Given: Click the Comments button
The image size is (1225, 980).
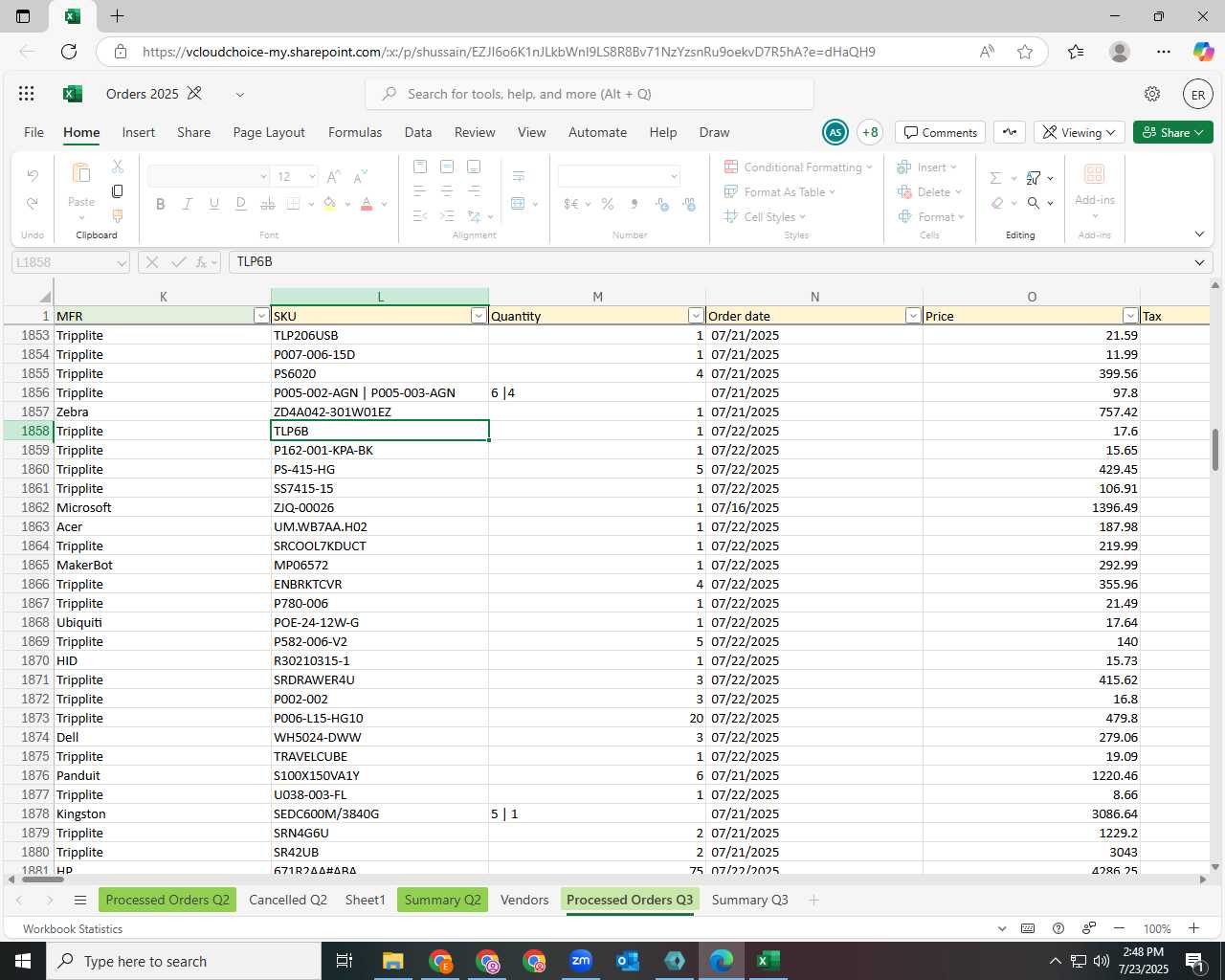Looking at the screenshot, I should click(941, 132).
